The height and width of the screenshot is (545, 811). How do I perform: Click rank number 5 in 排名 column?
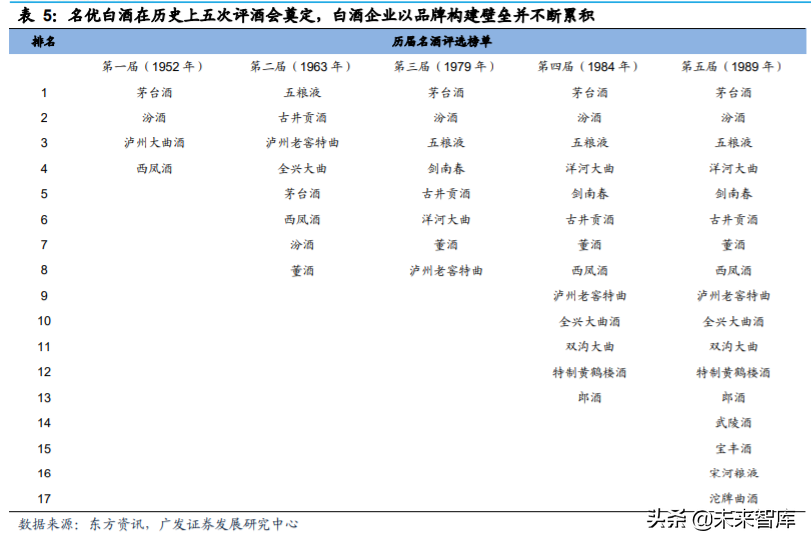point(44,194)
